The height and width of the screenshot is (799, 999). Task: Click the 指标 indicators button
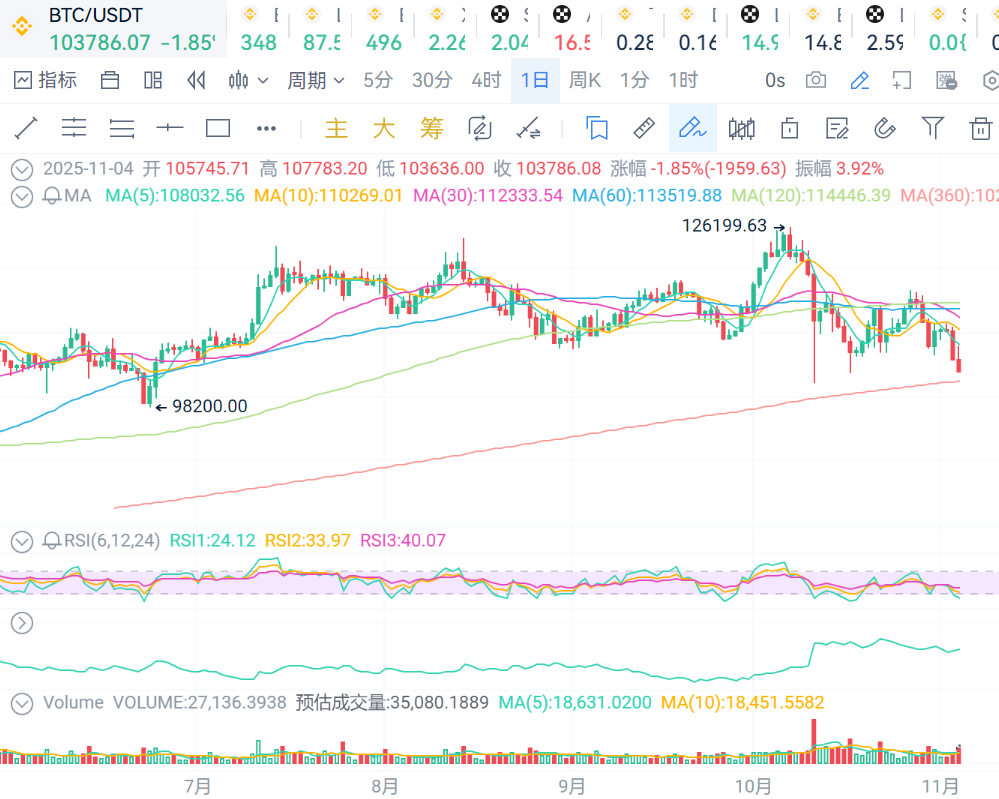[46, 80]
